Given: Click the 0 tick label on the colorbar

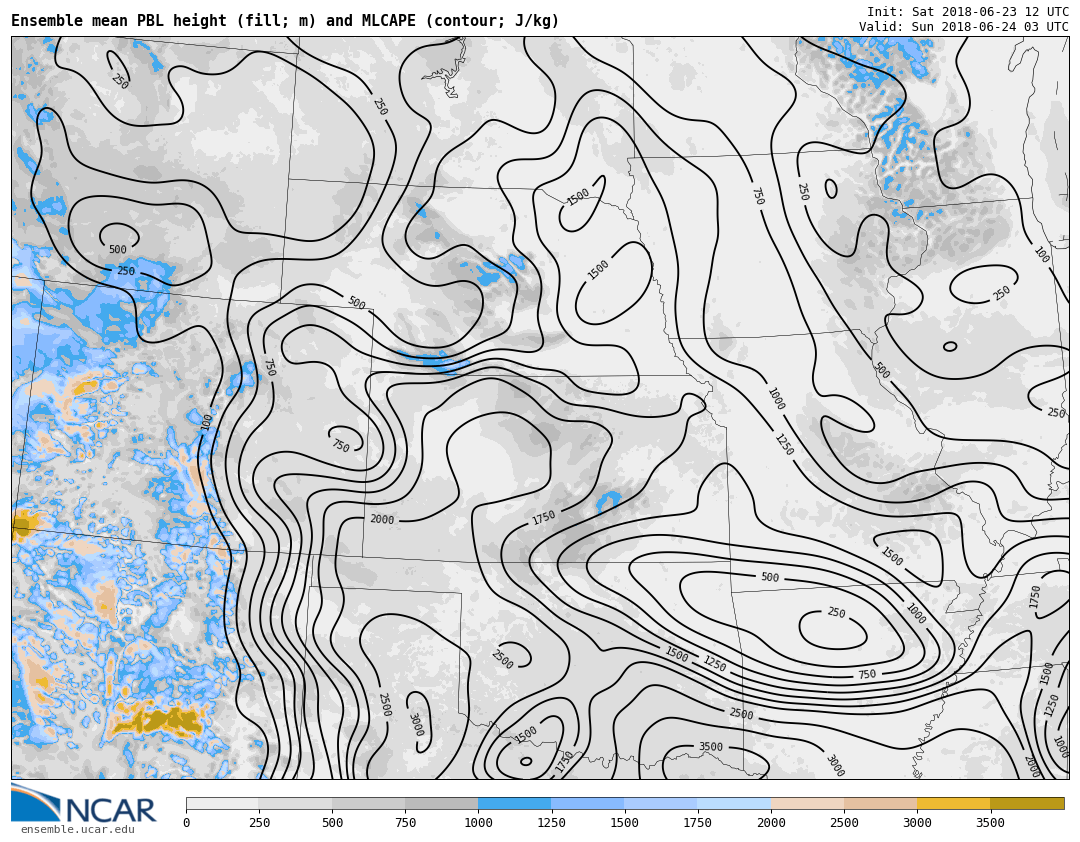Looking at the screenshot, I should coord(186,823).
